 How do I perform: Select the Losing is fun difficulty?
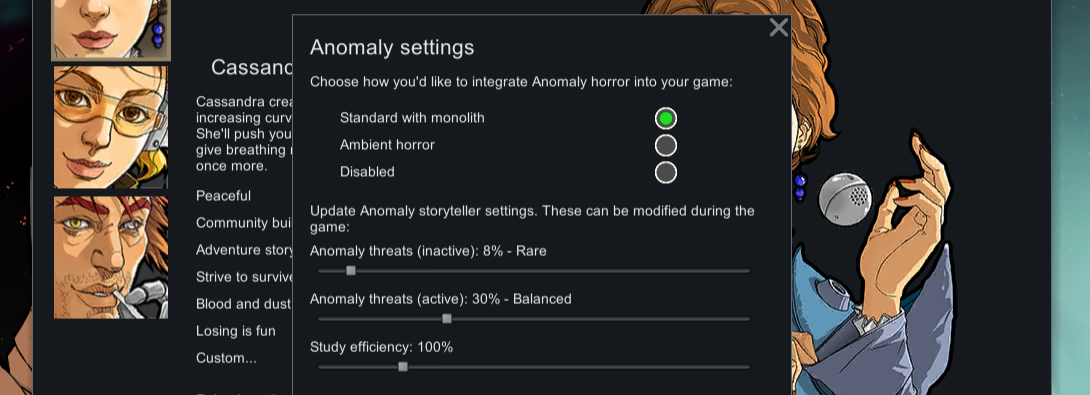point(236,331)
